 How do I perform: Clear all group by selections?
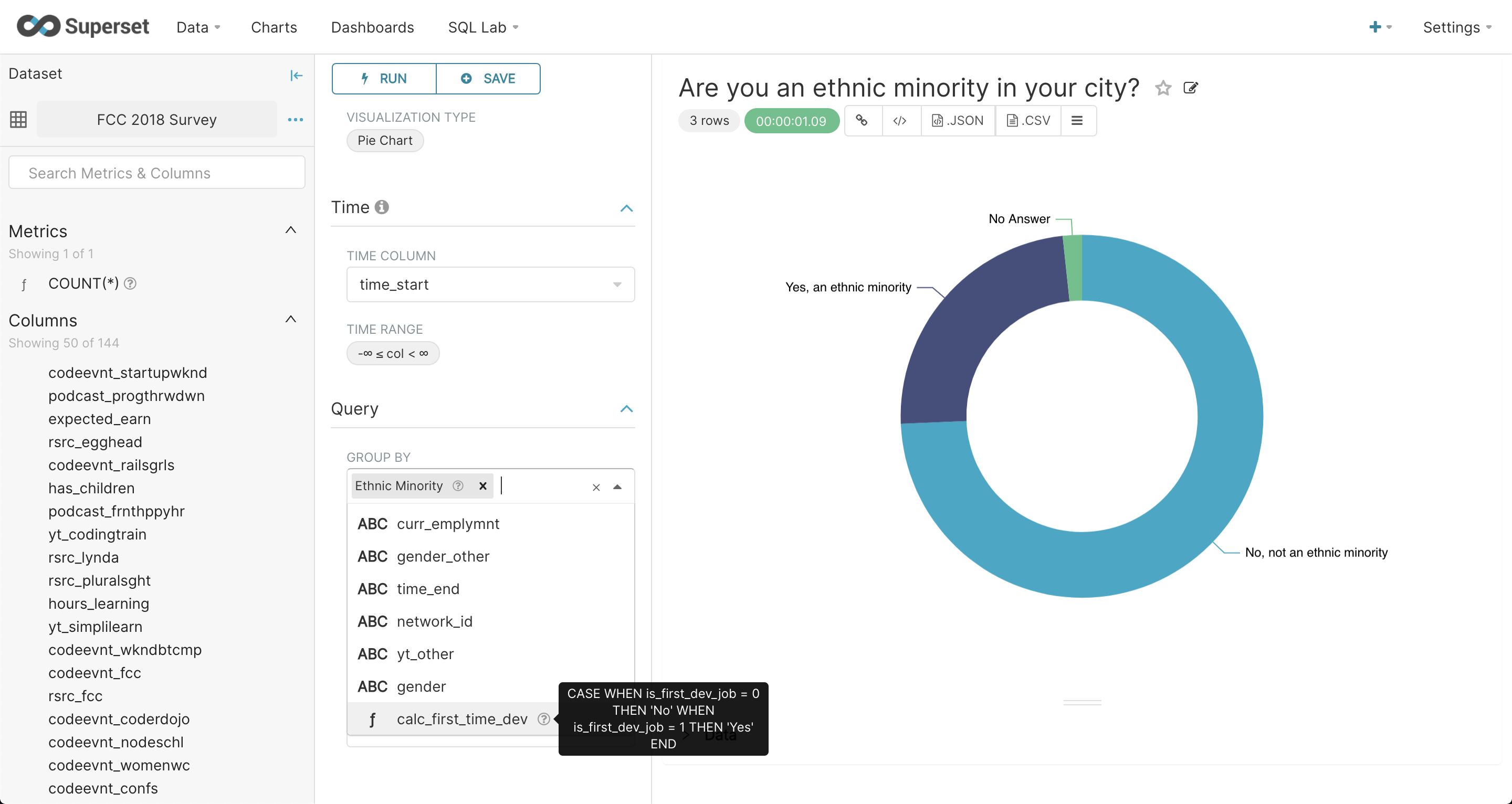(596, 487)
